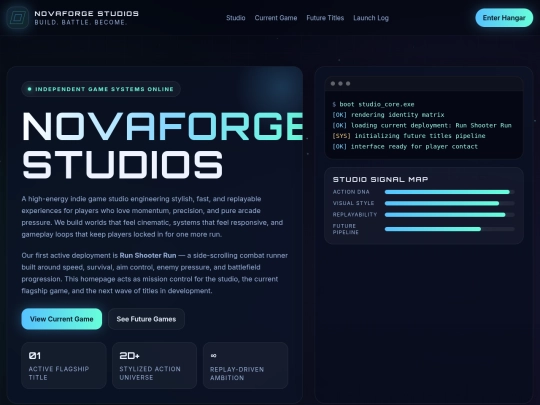The height and width of the screenshot is (405, 540).
Task: Click the infinity symbol on Replay-Driven card
Action: (x=214, y=355)
